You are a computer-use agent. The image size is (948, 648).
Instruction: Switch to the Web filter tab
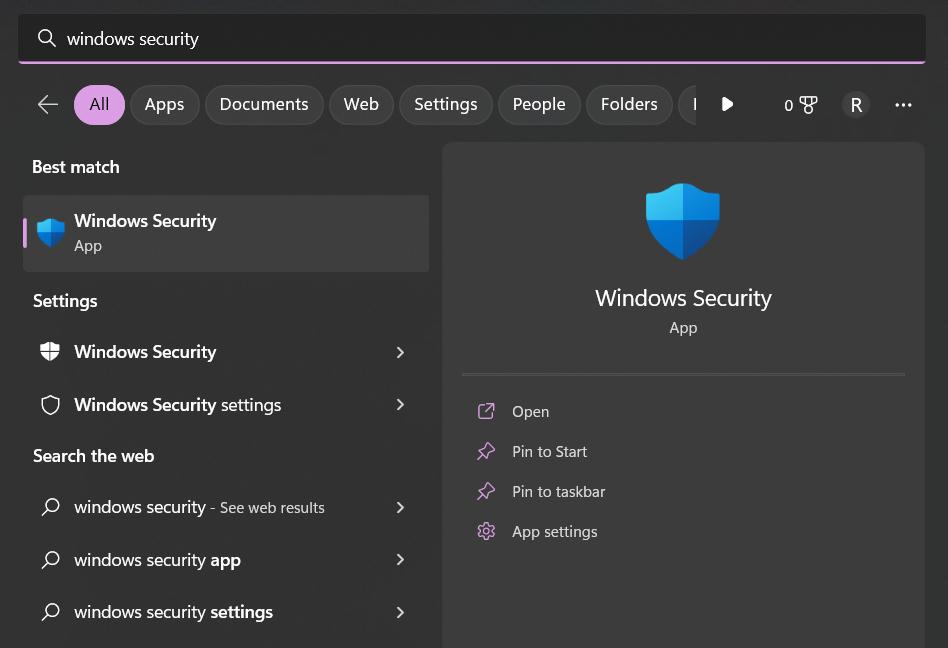pos(361,105)
